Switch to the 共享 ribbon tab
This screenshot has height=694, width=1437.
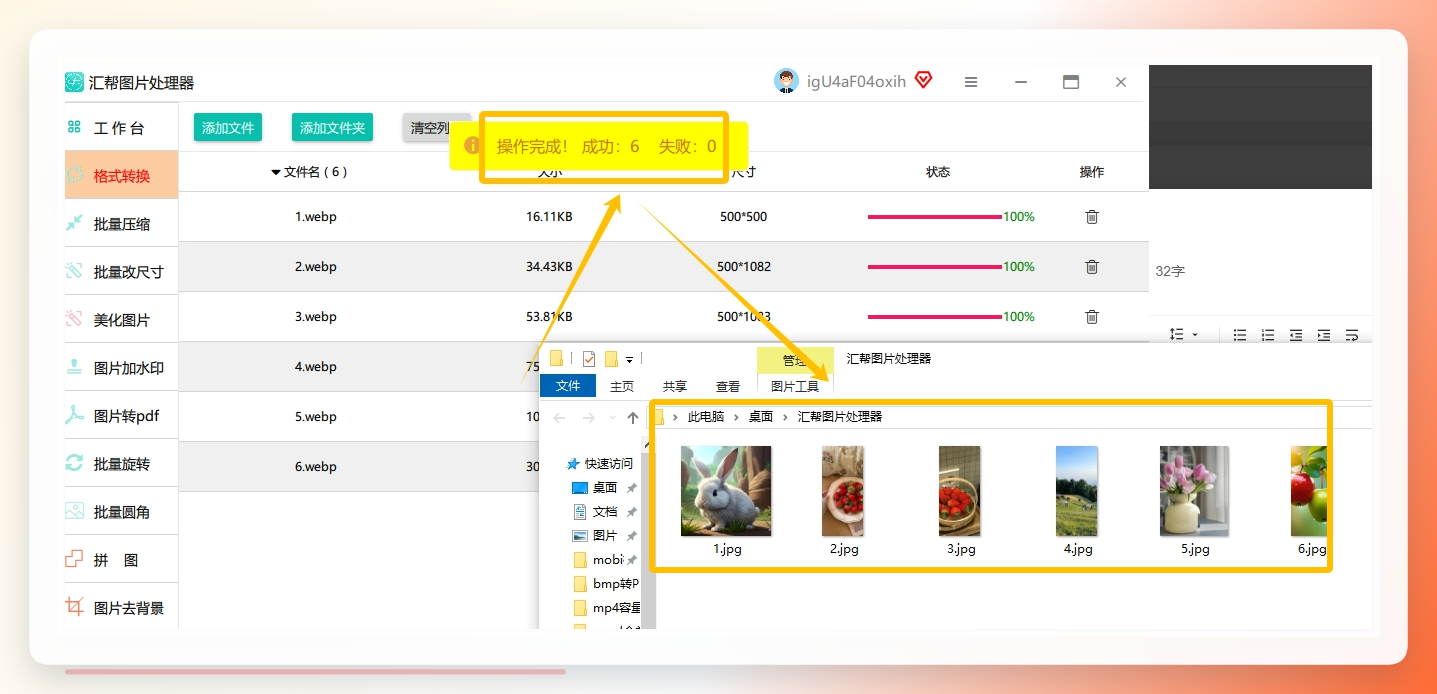pos(675,386)
